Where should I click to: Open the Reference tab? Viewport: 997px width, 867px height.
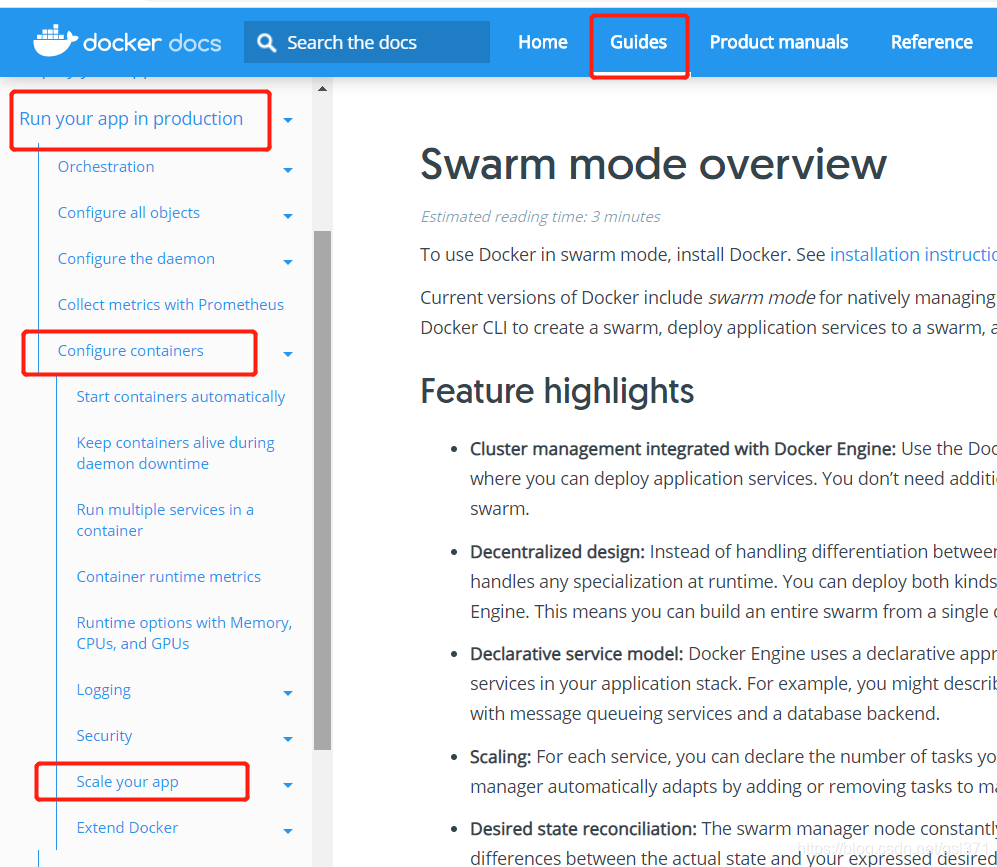pyautogui.click(x=932, y=42)
